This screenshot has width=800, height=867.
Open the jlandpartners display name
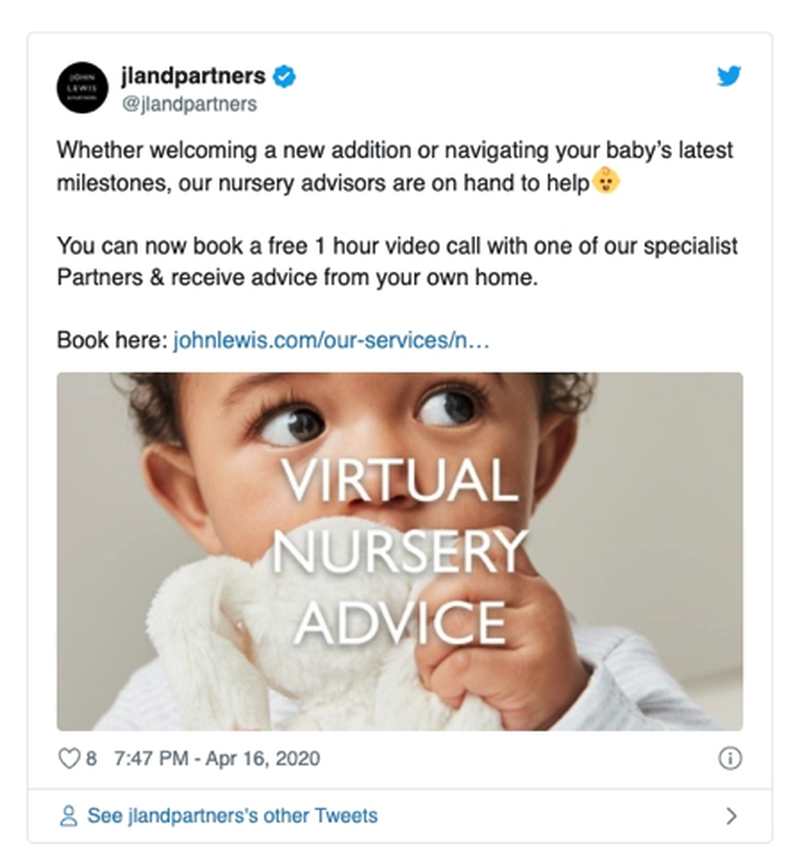[x=194, y=76]
